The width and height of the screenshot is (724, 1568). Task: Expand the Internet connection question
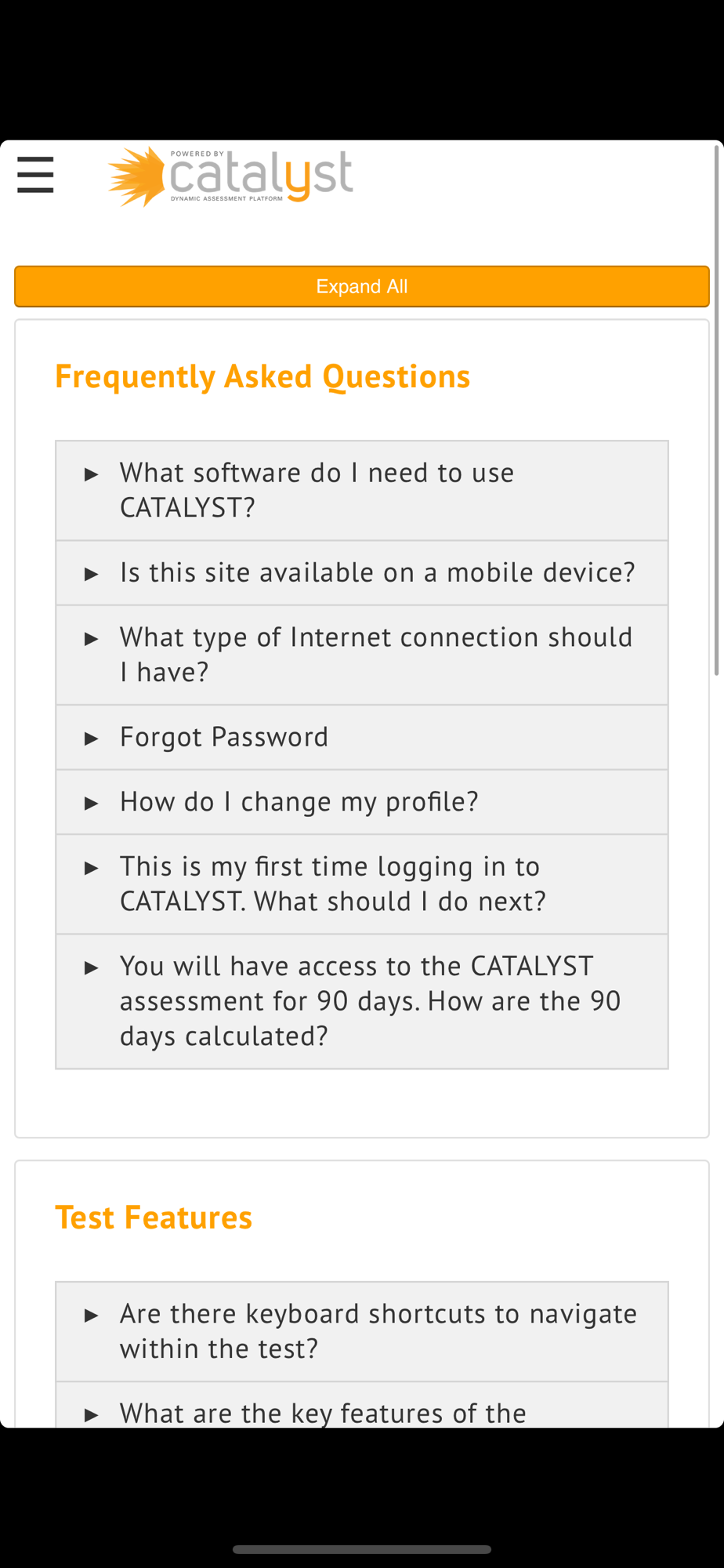pyautogui.click(x=362, y=655)
